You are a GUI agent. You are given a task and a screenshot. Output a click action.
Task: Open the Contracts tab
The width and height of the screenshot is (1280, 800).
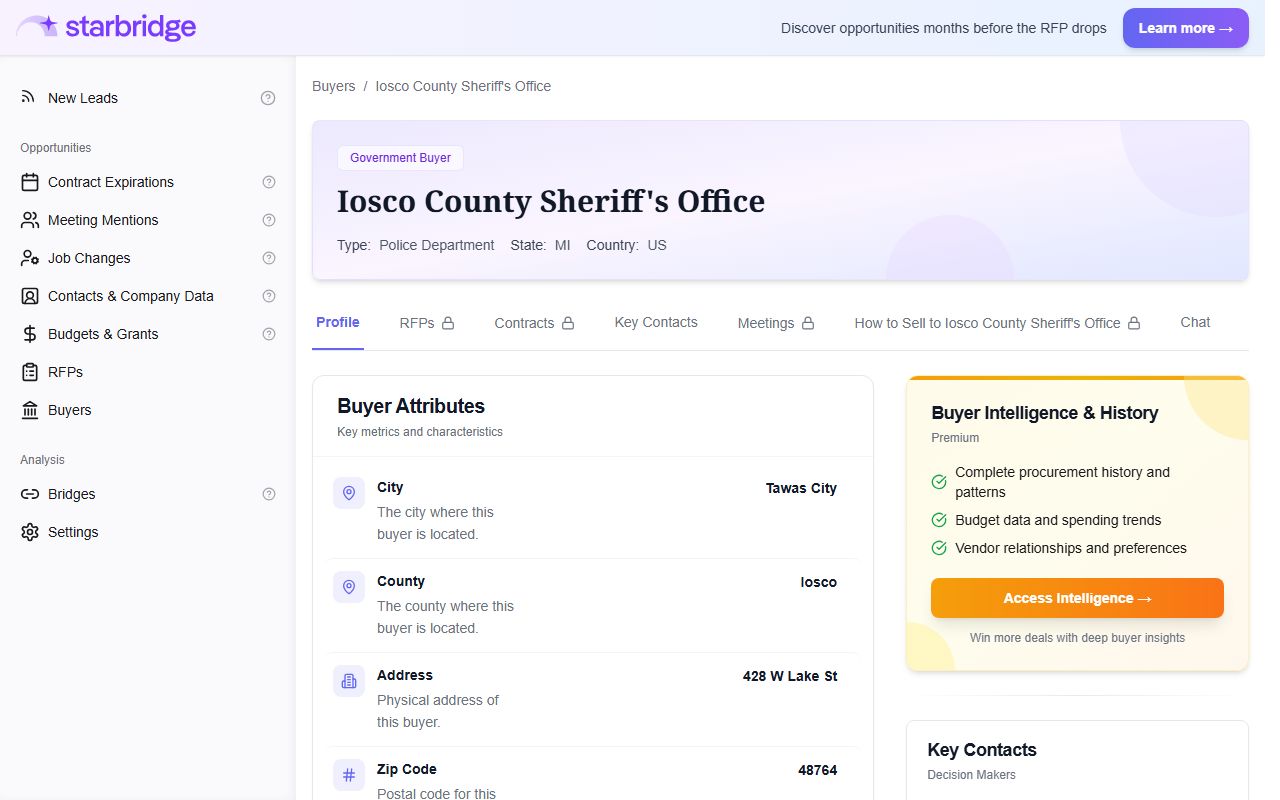(534, 323)
